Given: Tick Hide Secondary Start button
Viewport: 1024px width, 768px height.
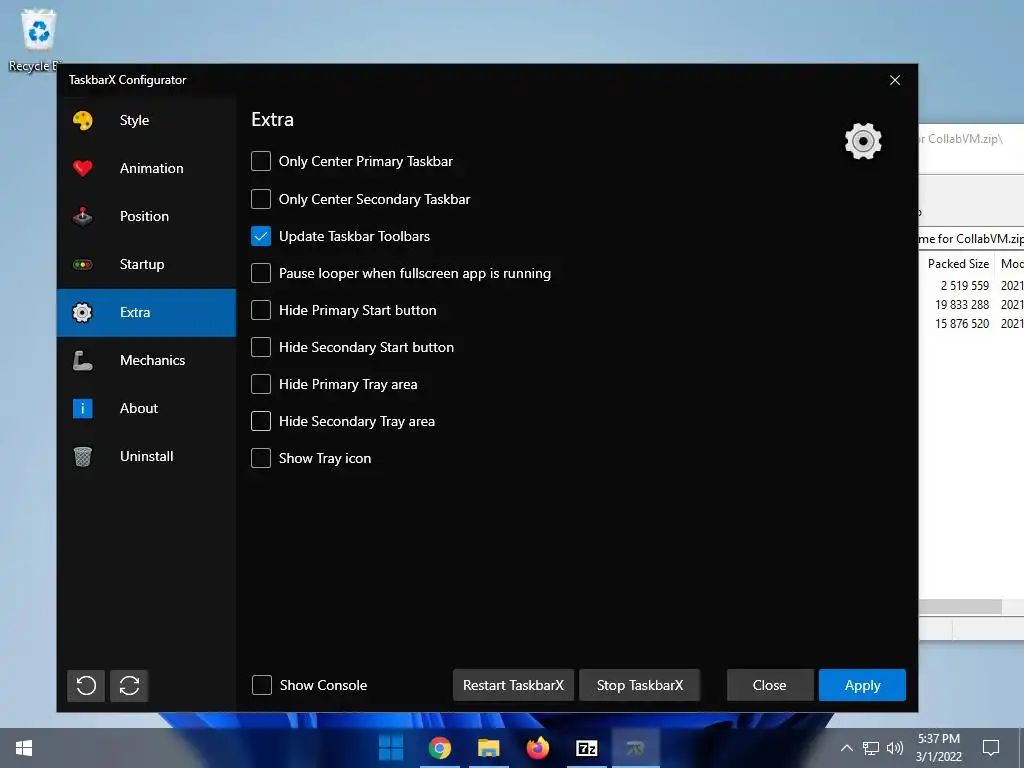Looking at the screenshot, I should (x=261, y=347).
